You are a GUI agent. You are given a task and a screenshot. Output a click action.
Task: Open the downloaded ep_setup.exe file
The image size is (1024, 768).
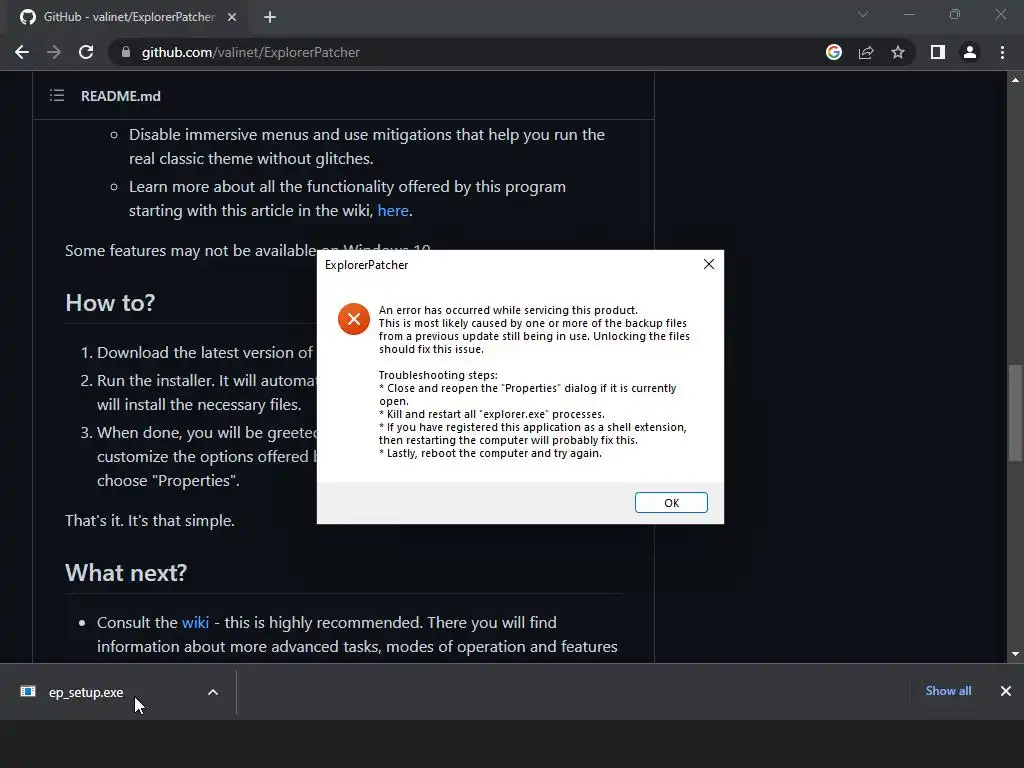pos(86,692)
